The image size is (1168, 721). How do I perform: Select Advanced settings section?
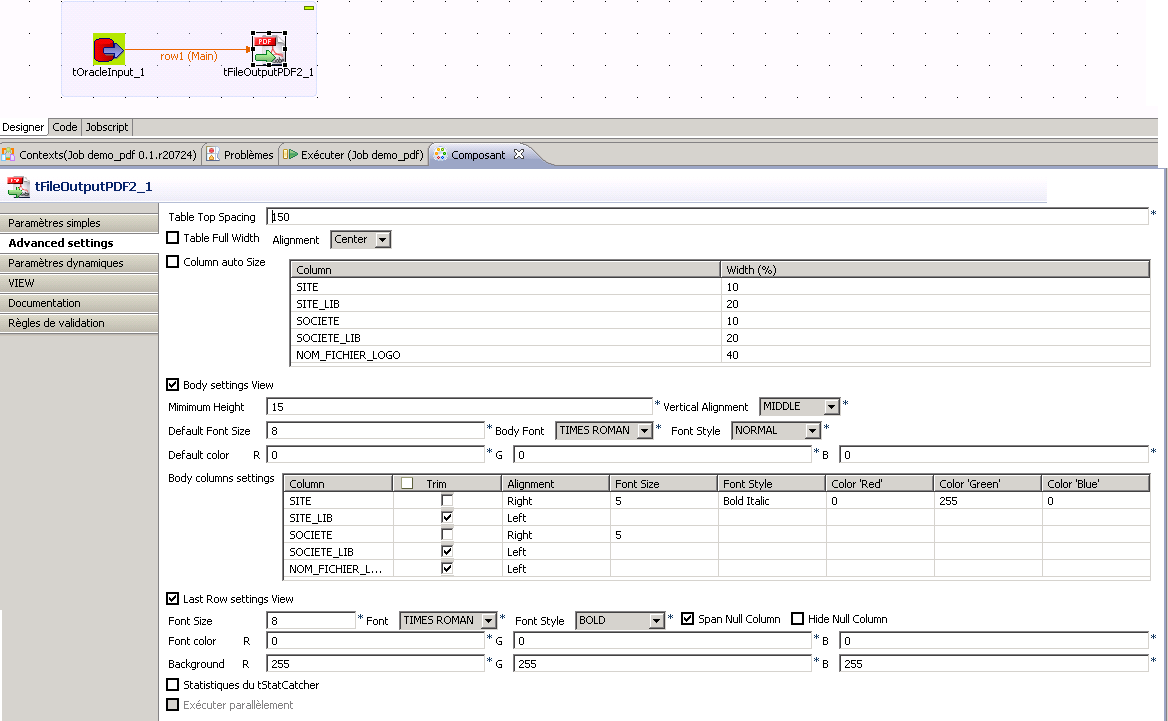(79, 243)
